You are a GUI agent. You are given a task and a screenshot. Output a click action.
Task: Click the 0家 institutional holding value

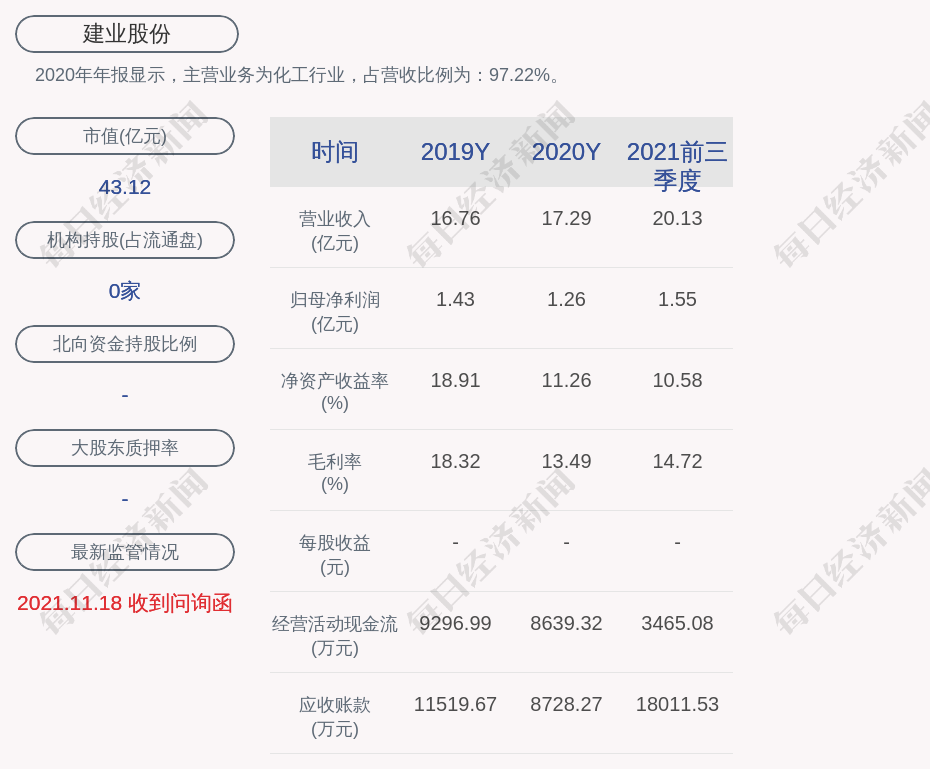[125, 291]
